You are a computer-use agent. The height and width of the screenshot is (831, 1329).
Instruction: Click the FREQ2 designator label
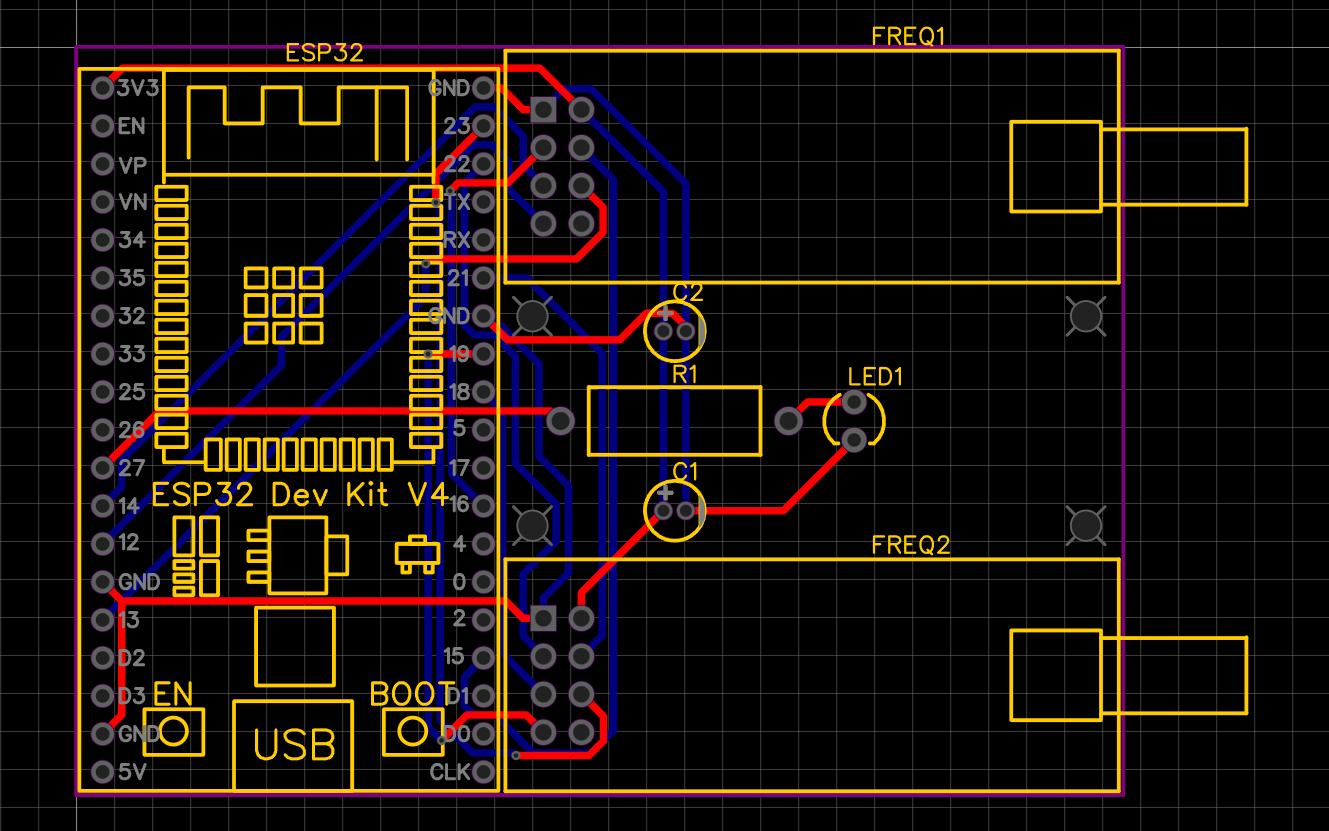click(x=910, y=546)
